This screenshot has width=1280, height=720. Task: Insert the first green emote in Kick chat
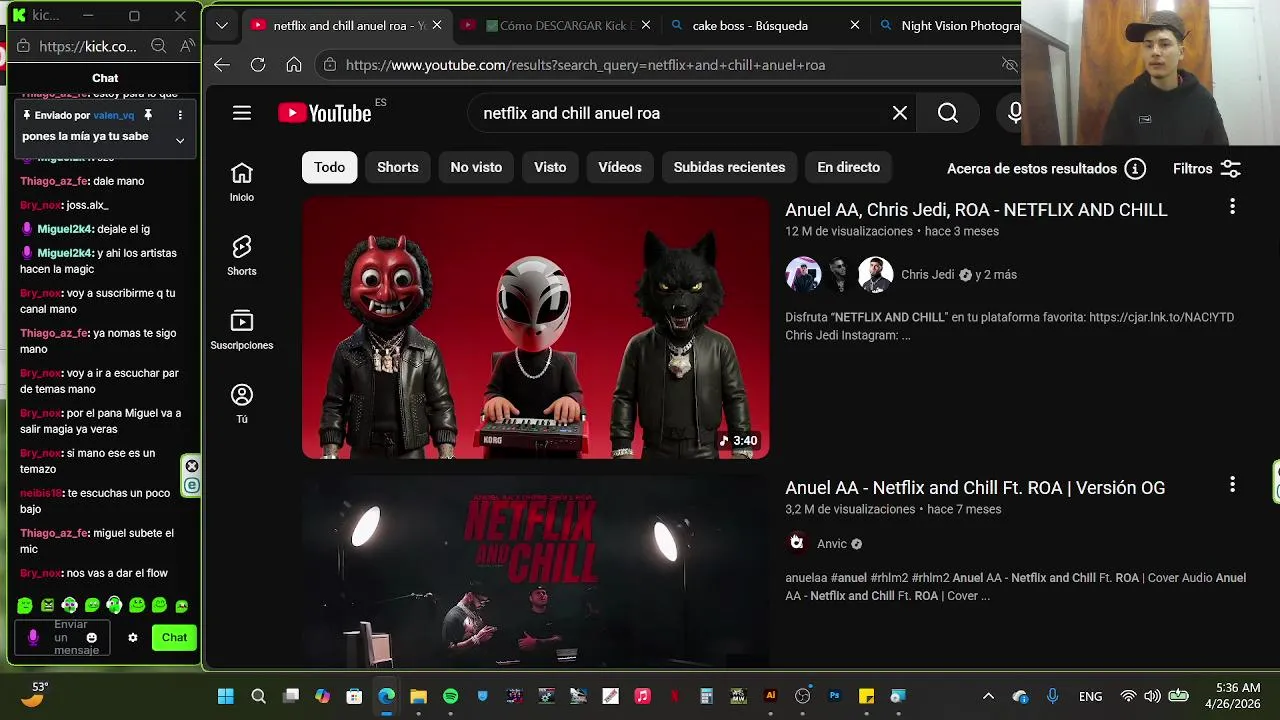25,605
